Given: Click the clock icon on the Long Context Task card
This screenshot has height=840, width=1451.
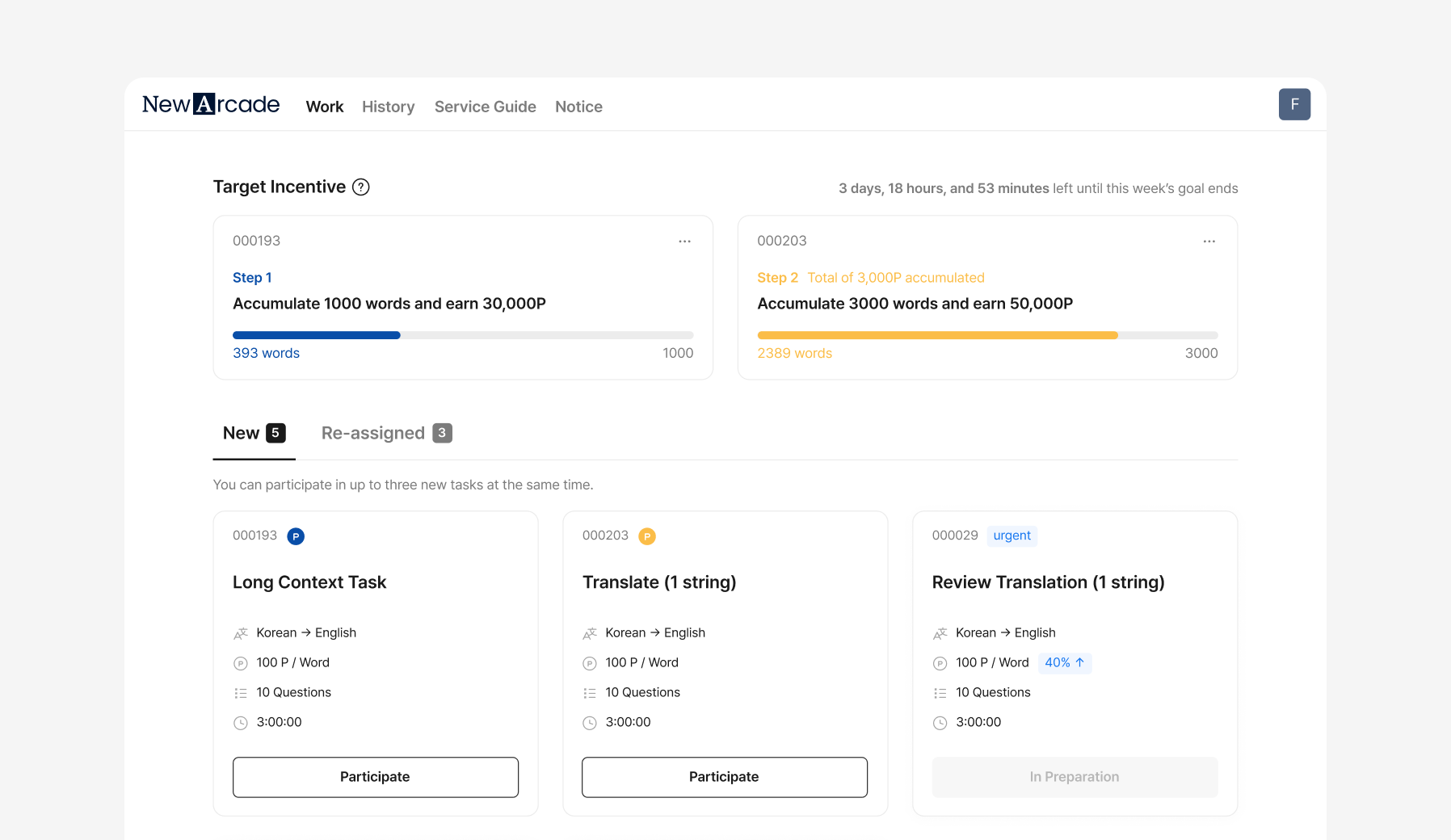Looking at the screenshot, I should pyautogui.click(x=241, y=723).
